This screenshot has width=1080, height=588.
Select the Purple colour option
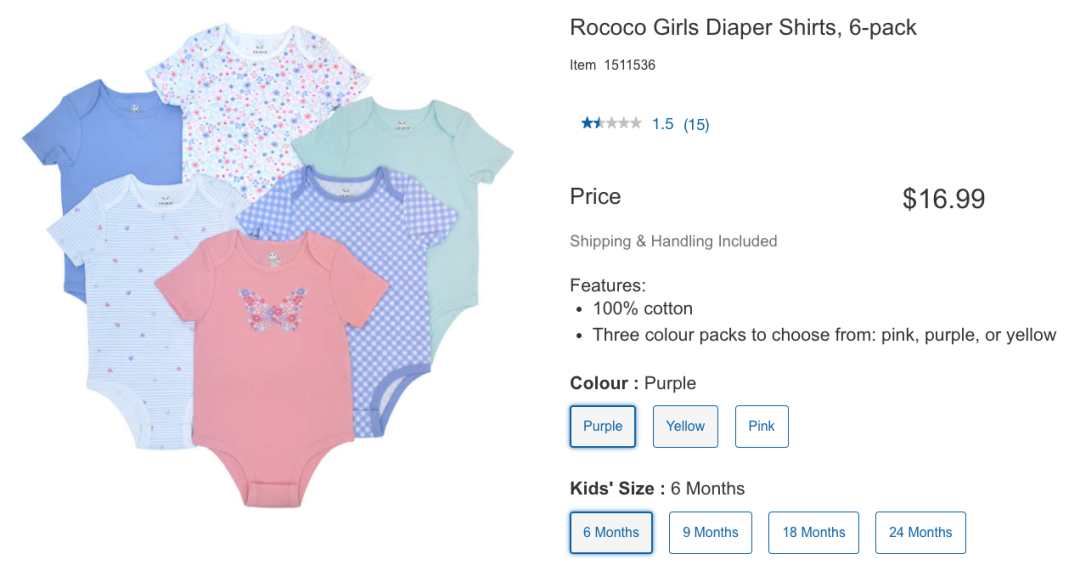(x=603, y=426)
